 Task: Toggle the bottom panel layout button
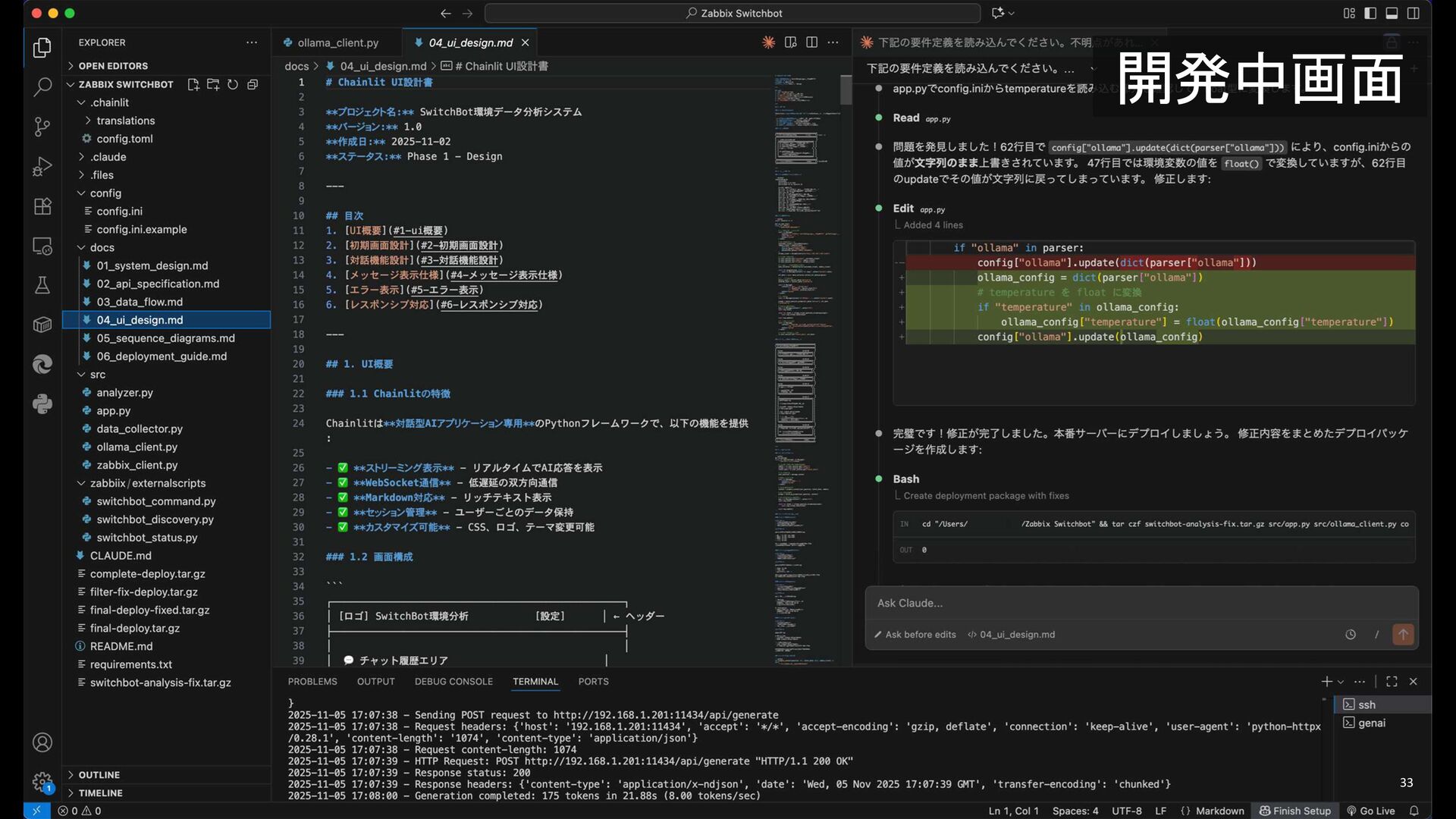pyautogui.click(x=1392, y=13)
